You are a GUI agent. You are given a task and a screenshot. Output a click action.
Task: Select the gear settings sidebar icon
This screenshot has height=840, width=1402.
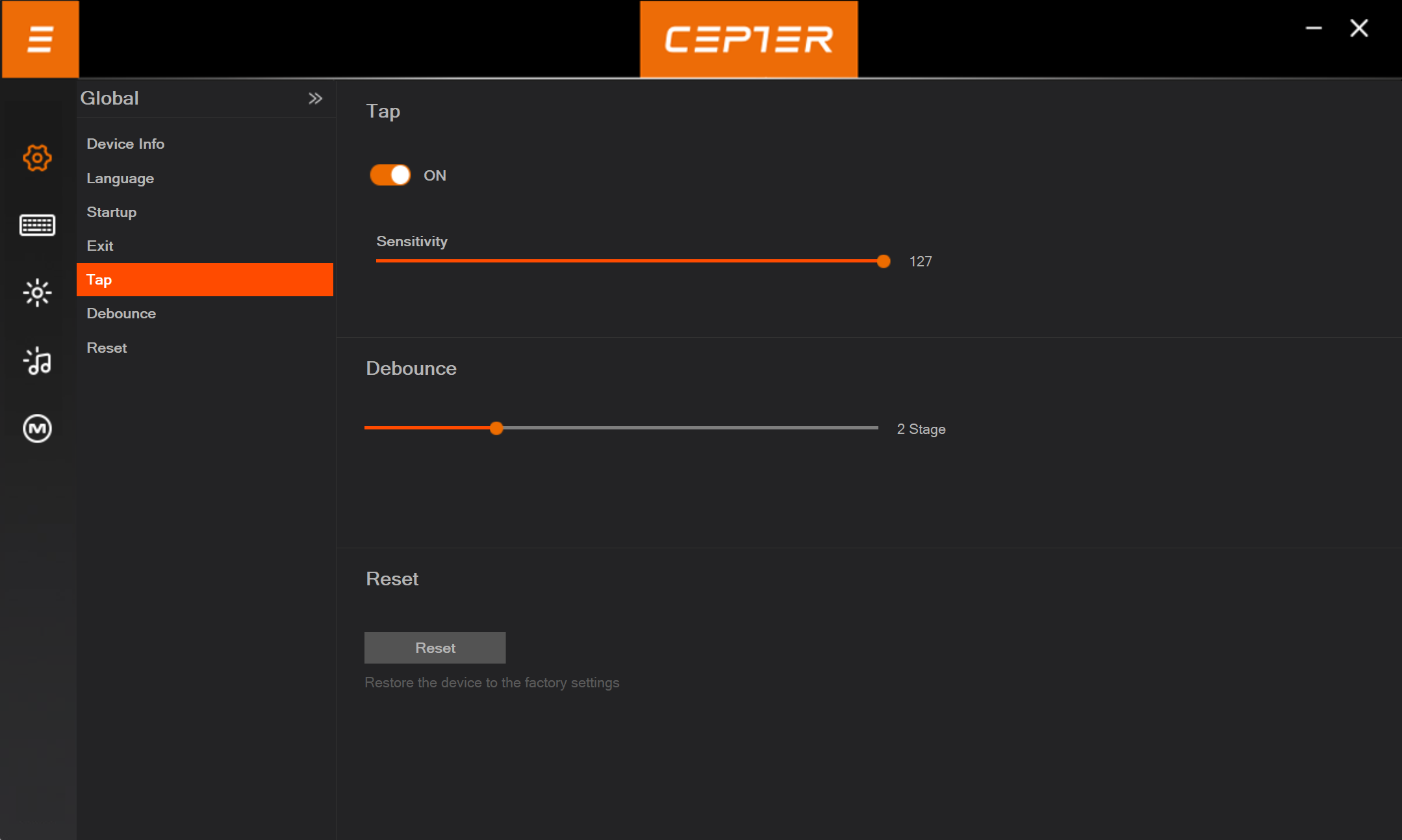37,158
